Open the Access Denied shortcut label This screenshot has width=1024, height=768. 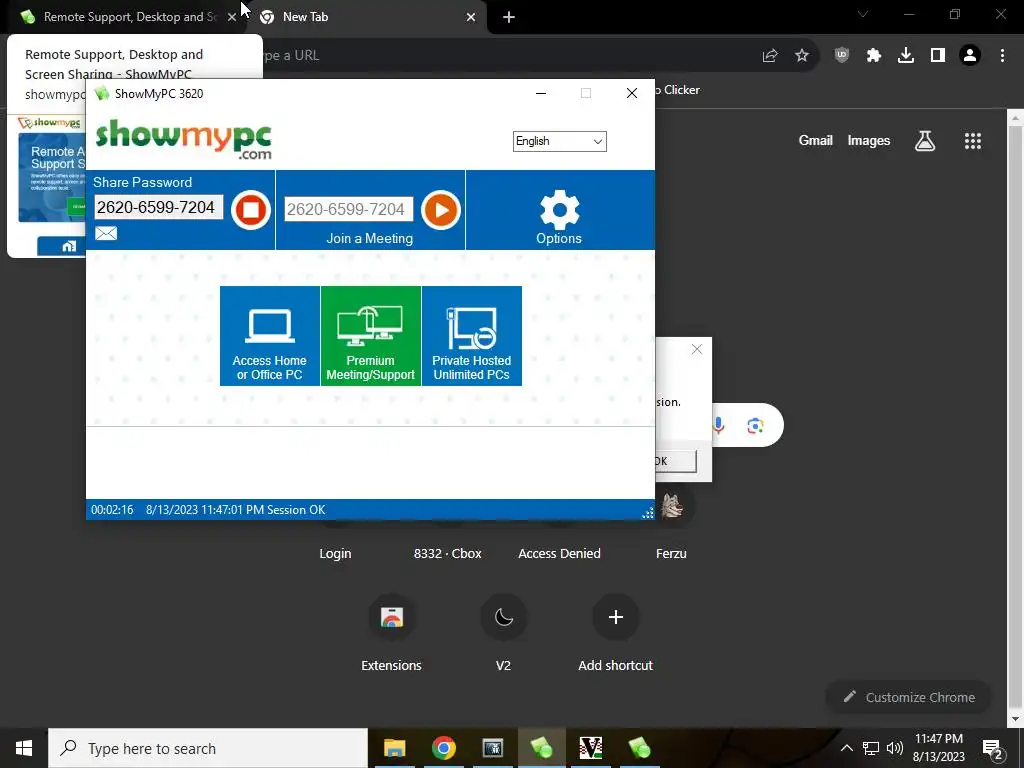(x=560, y=554)
